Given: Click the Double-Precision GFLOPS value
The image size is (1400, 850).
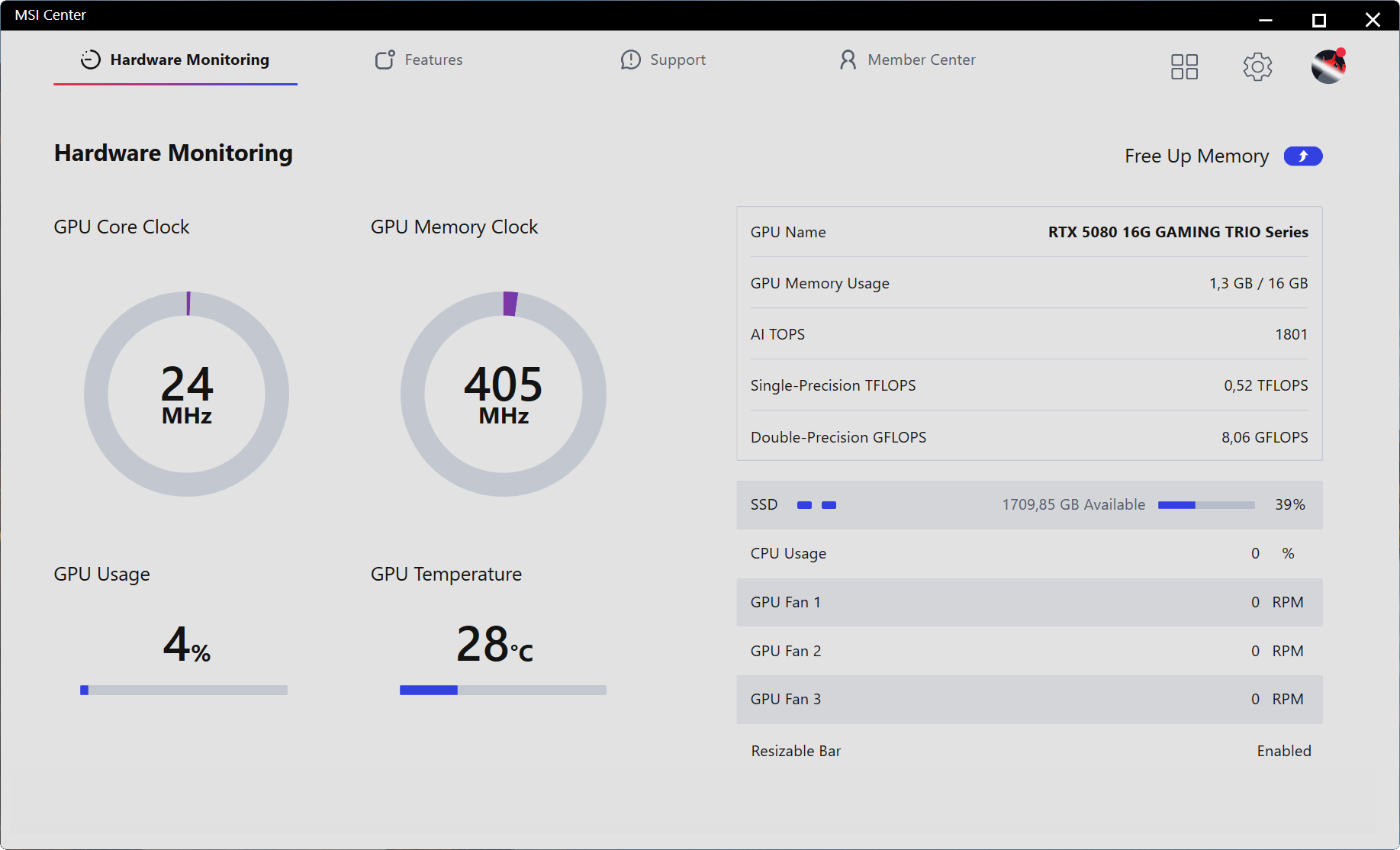Looking at the screenshot, I should (1264, 437).
